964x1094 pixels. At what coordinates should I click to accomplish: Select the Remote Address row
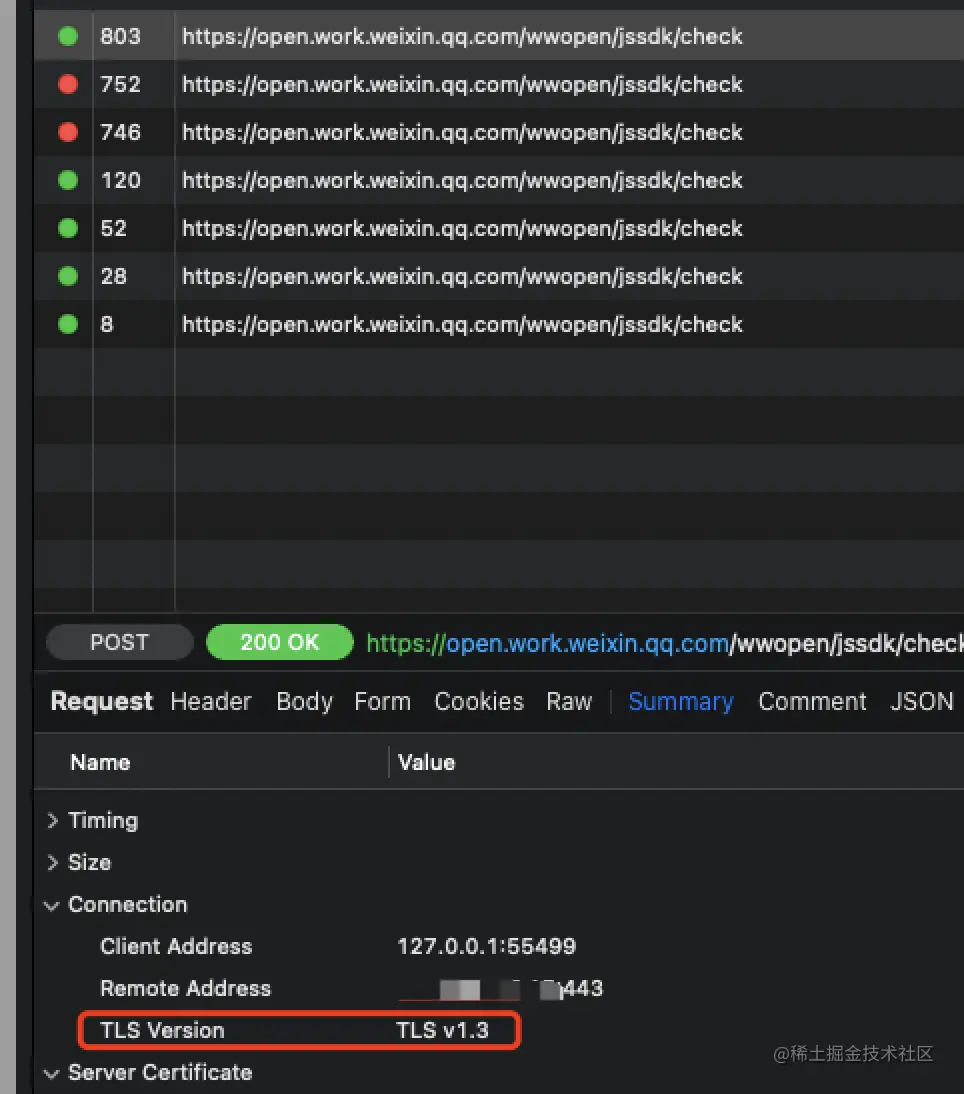pyautogui.click(x=499, y=989)
